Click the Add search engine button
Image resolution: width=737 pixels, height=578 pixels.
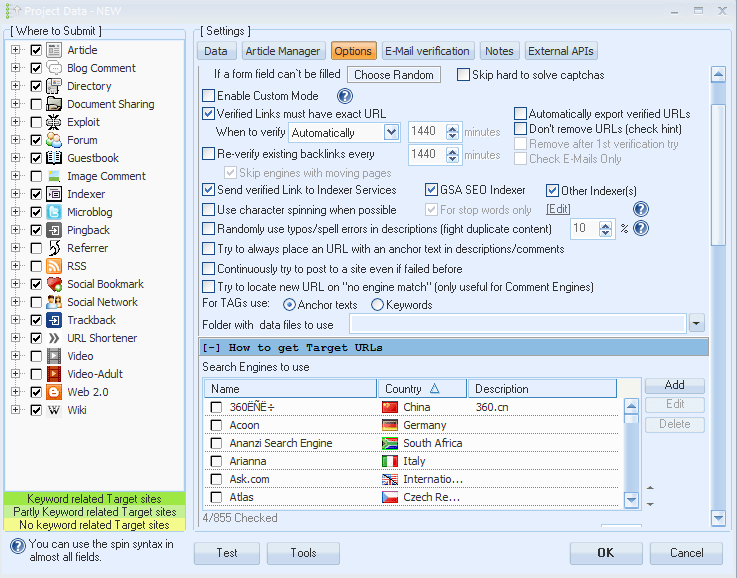(x=675, y=385)
